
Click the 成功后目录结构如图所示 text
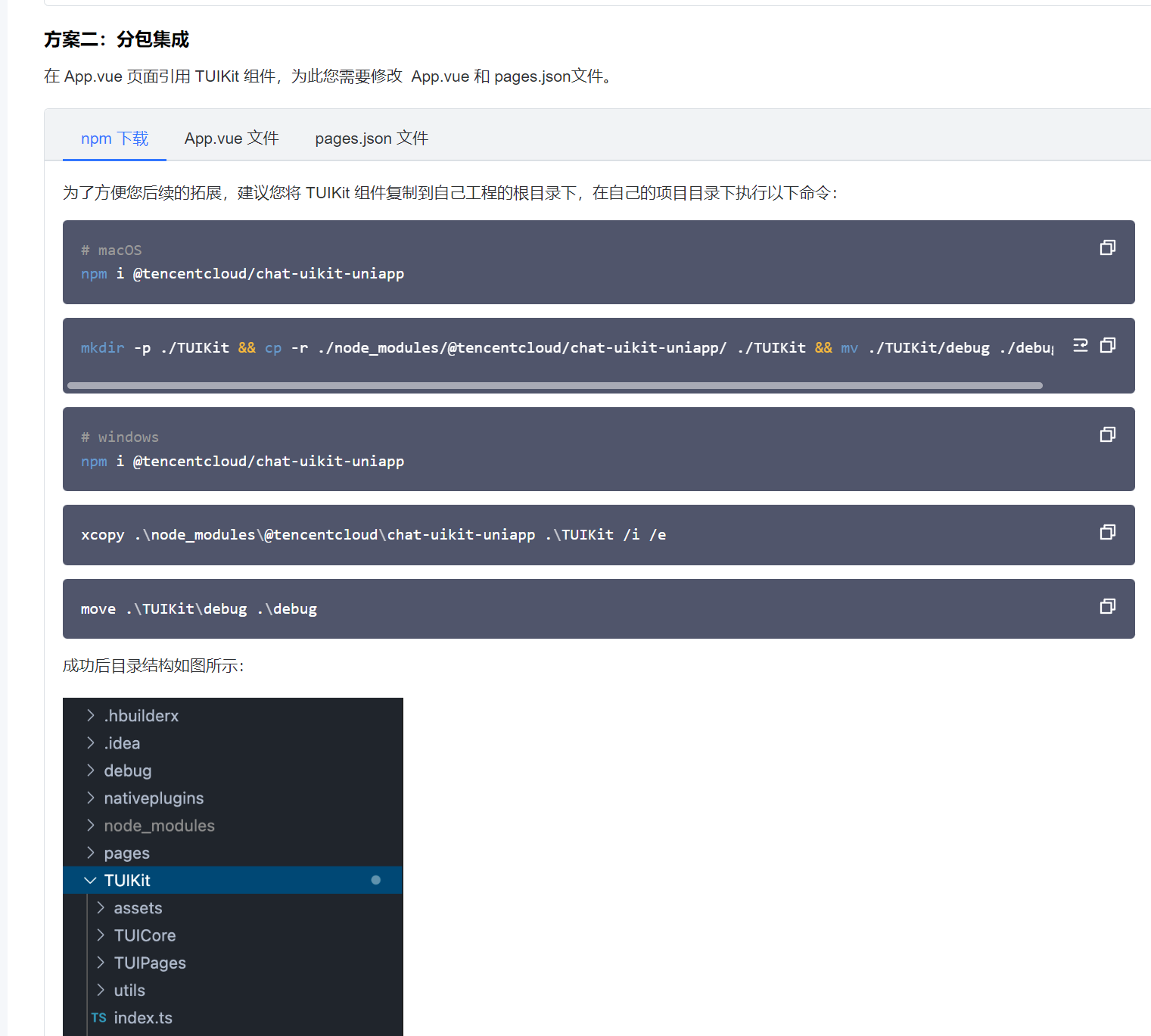153,666
